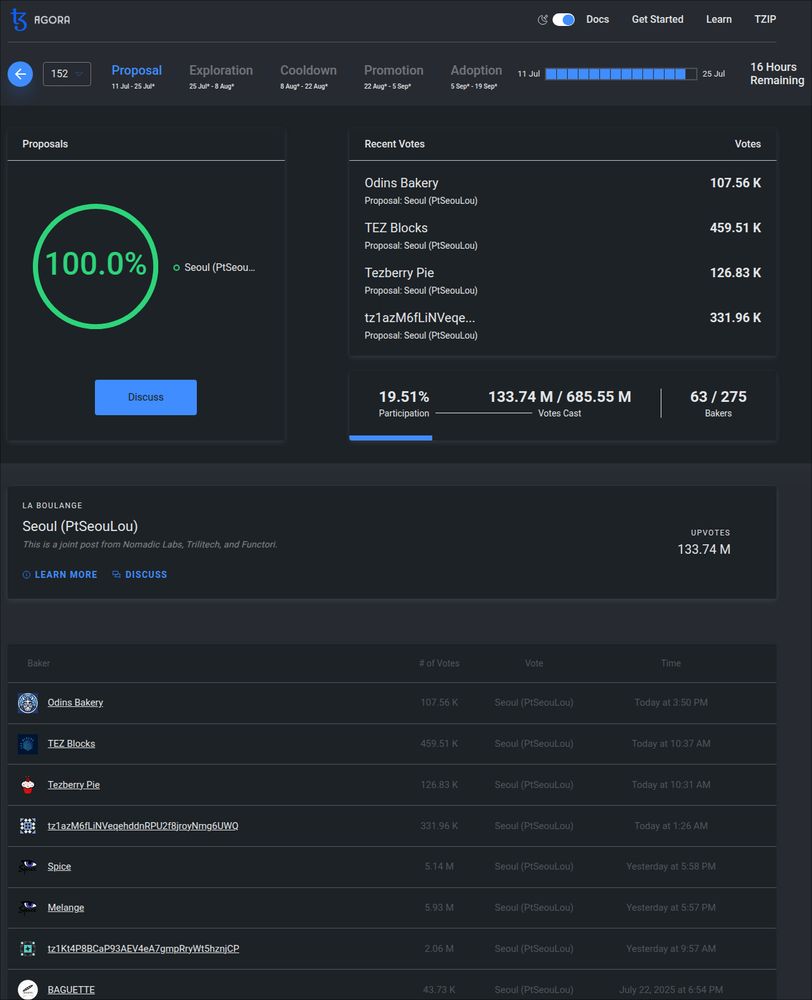This screenshot has width=812, height=1000.
Task: Click the 100.0% proposal donut chart
Action: click(x=96, y=266)
